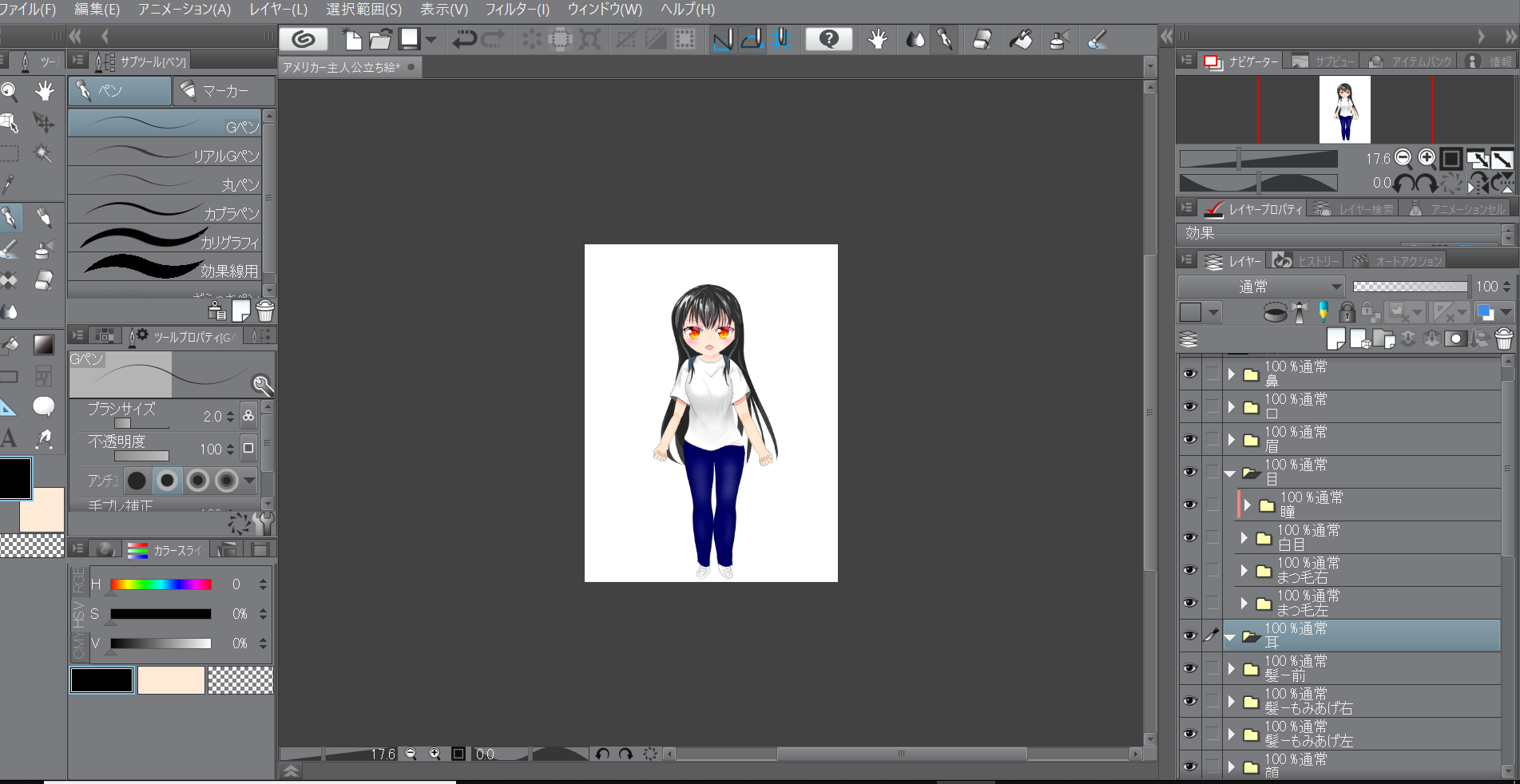Click the navigator canvas thumbnail
Image resolution: width=1520 pixels, height=784 pixels.
(1344, 109)
